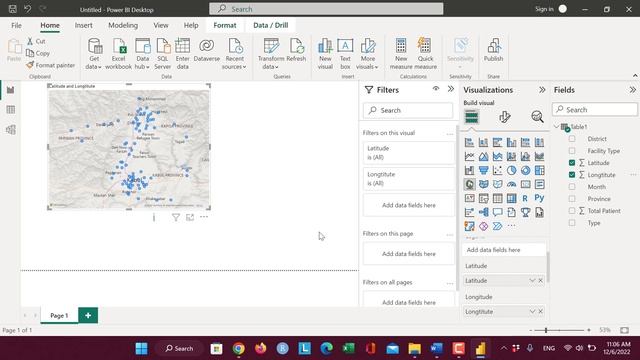
Task: Collapse the Filters pane
Action: [x=451, y=89]
